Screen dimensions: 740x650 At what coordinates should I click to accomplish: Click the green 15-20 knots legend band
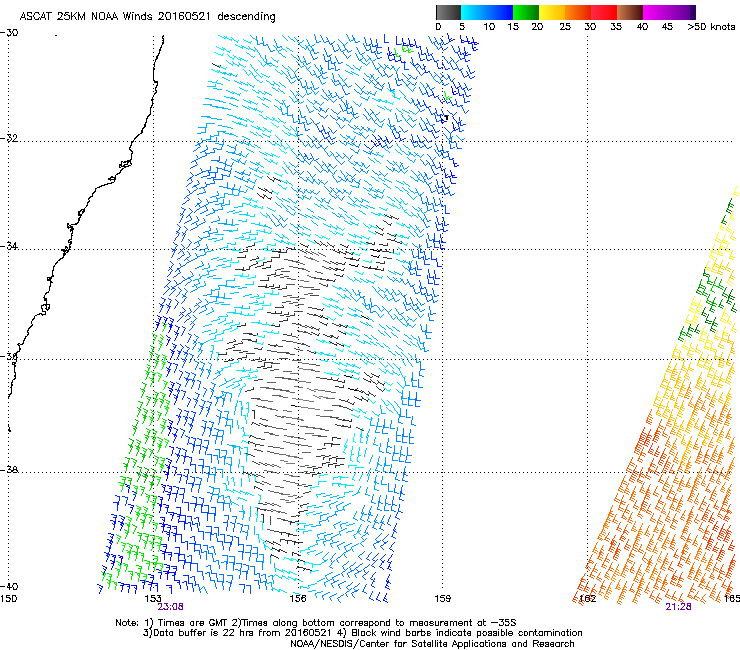(x=526, y=12)
